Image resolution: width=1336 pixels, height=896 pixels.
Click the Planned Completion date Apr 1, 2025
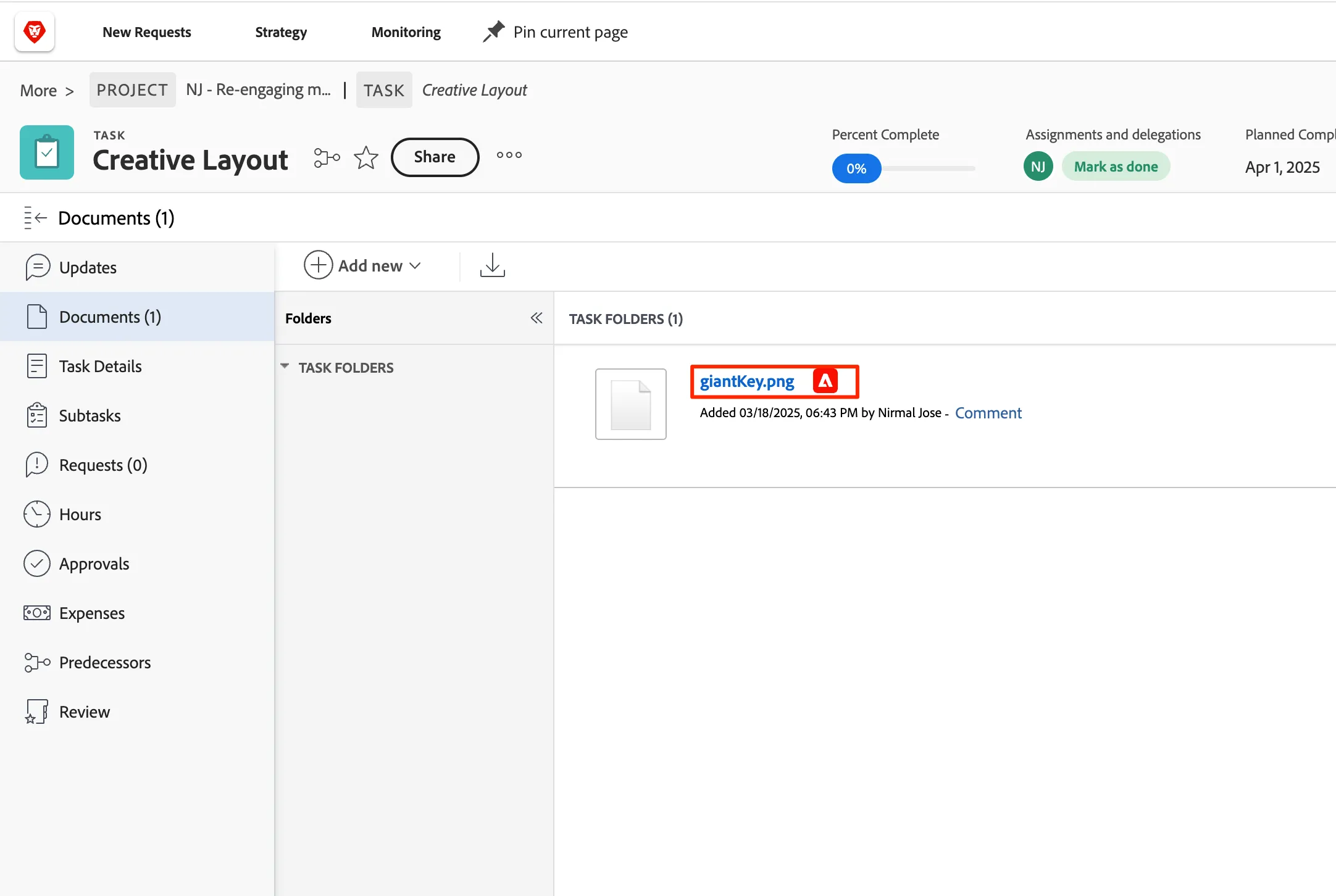coord(1282,167)
